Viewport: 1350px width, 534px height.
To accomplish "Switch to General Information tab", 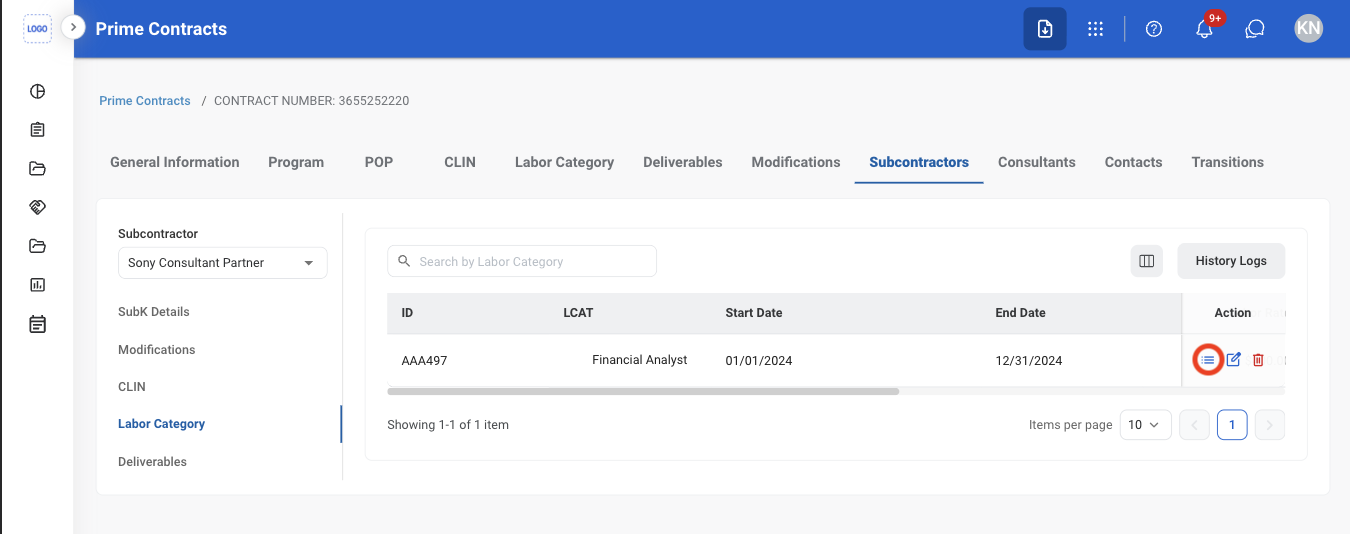I will [x=175, y=162].
